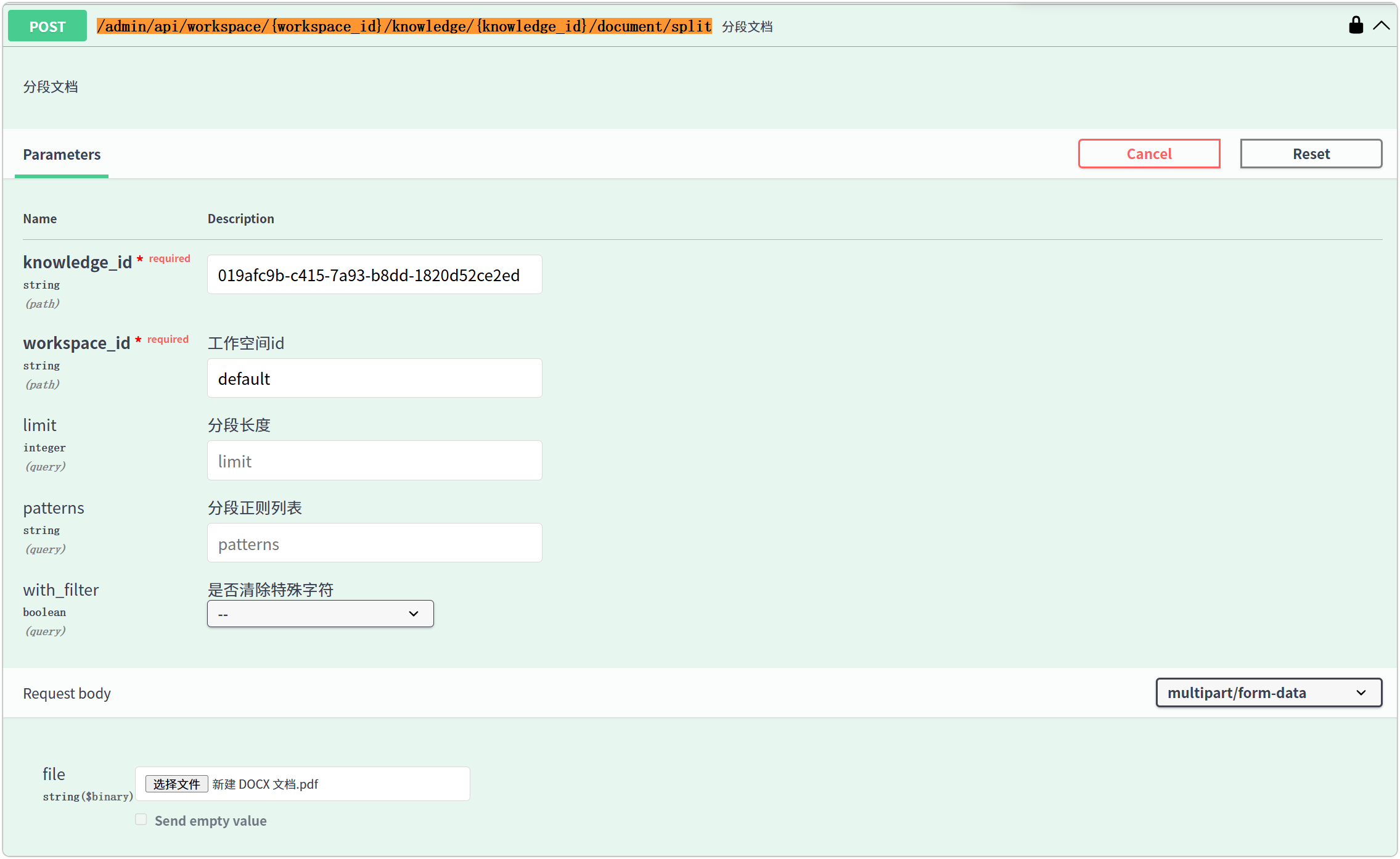Click the 分段文档 summary text in header
1400x859 pixels.
pyautogui.click(x=747, y=27)
